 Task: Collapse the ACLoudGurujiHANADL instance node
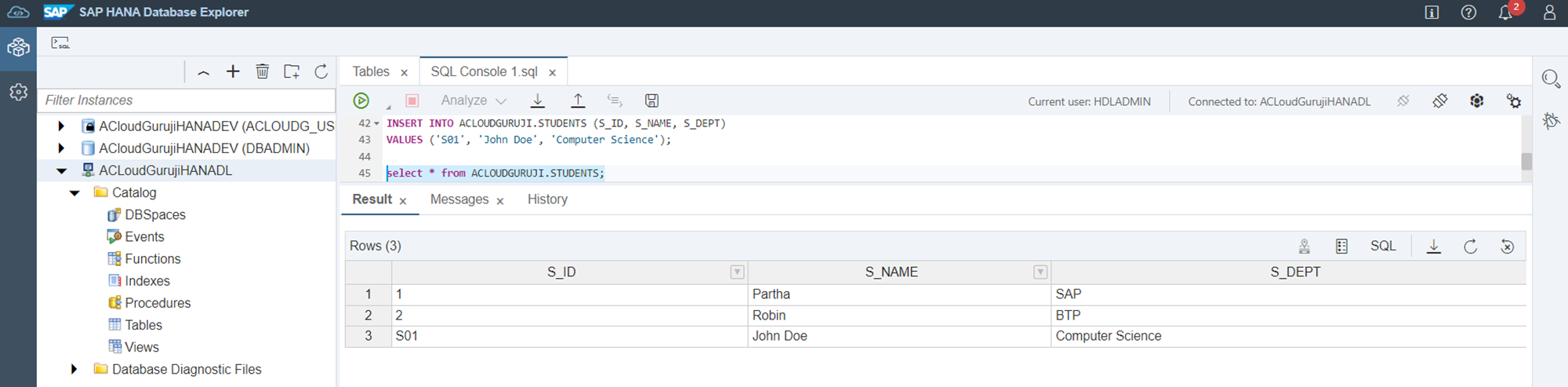point(62,170)
